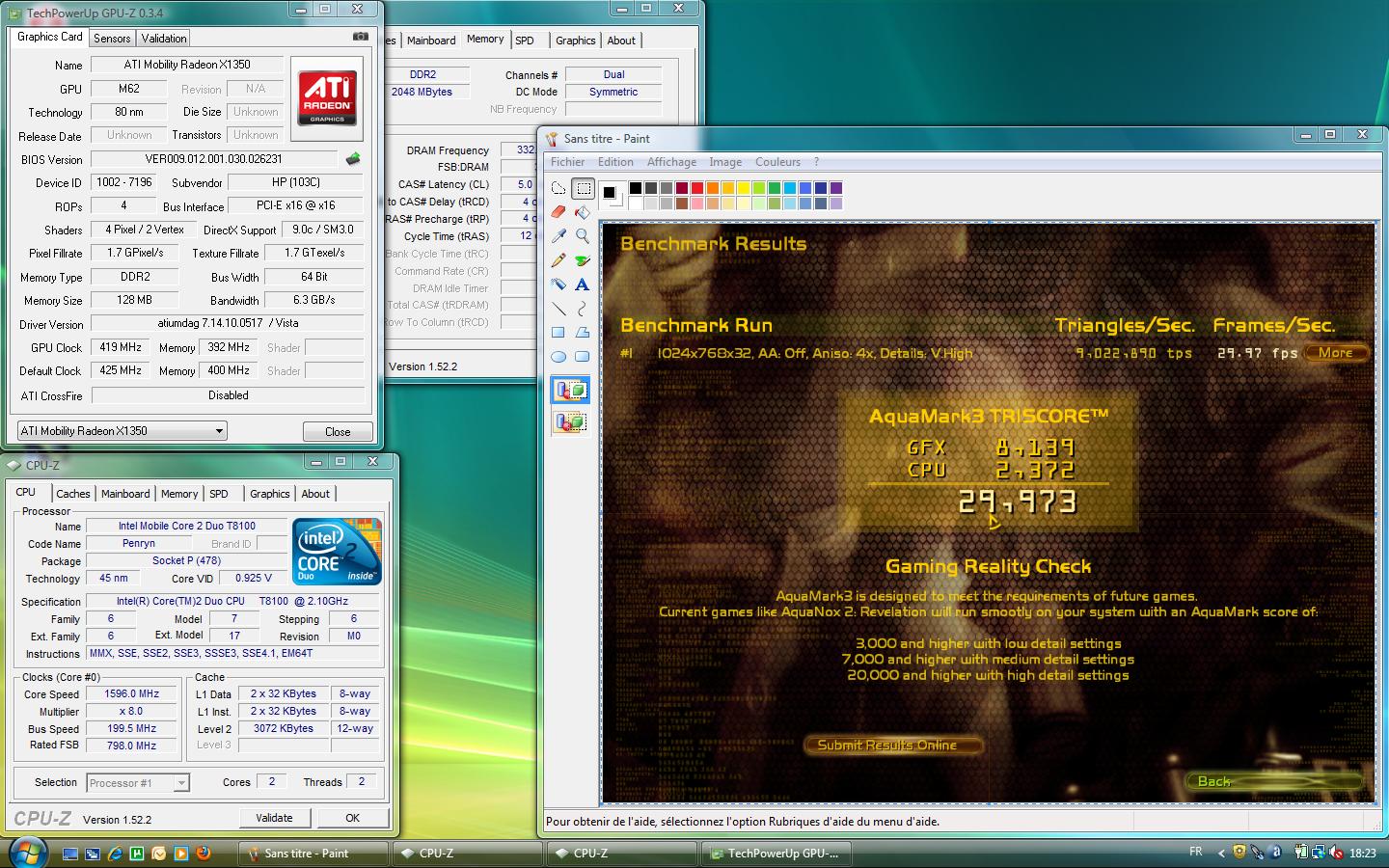Click the Close button in GPU-Z

point(338,431)
